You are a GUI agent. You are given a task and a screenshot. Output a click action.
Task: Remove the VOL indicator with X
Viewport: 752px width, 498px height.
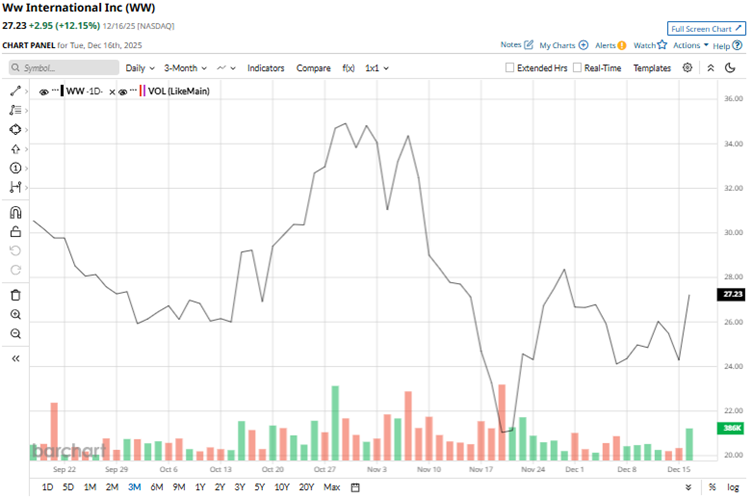tap(112, 92)
